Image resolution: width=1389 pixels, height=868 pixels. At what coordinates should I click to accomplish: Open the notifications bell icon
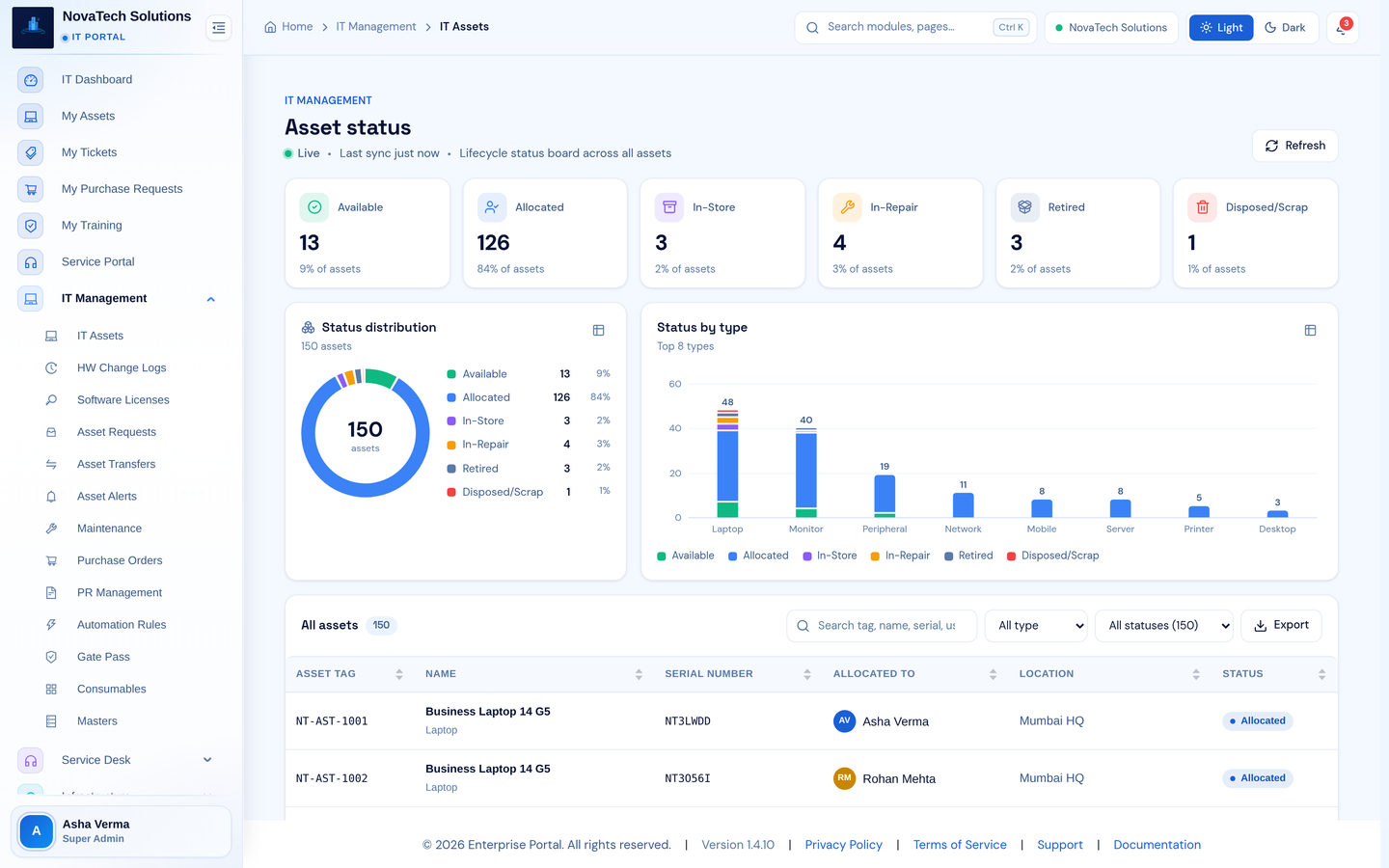tap(1342, 28)
